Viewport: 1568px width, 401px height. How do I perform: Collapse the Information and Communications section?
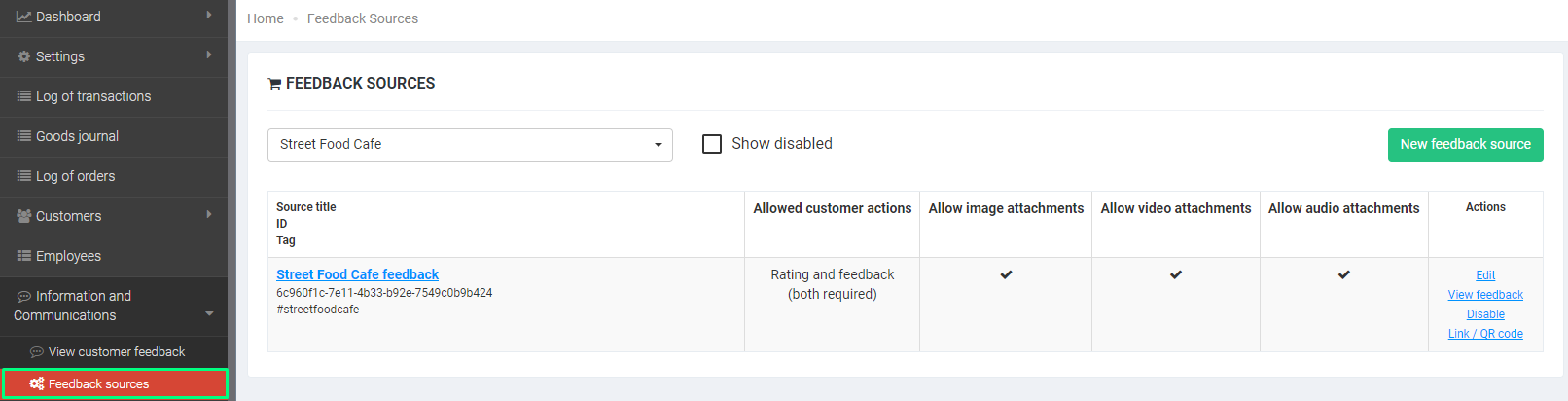click(209, 313)
